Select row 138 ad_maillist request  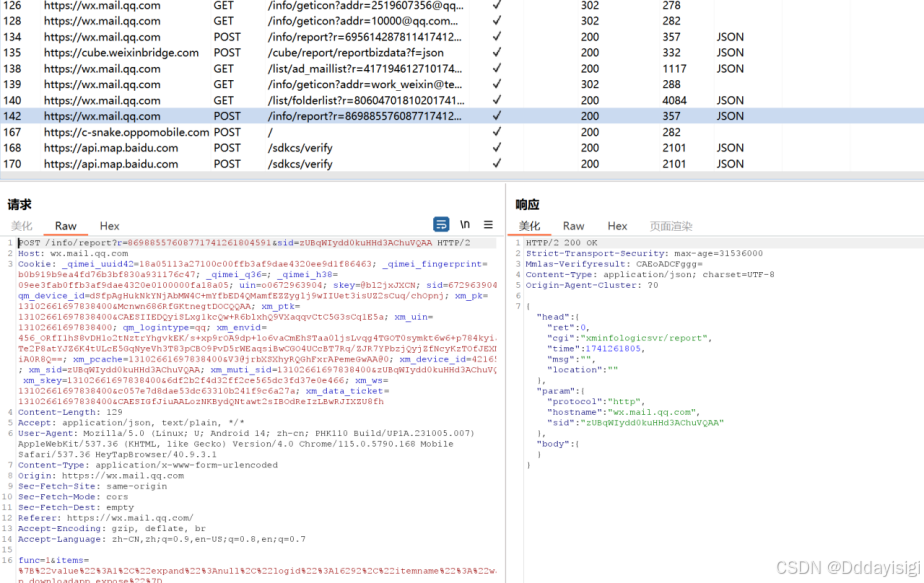462,68
